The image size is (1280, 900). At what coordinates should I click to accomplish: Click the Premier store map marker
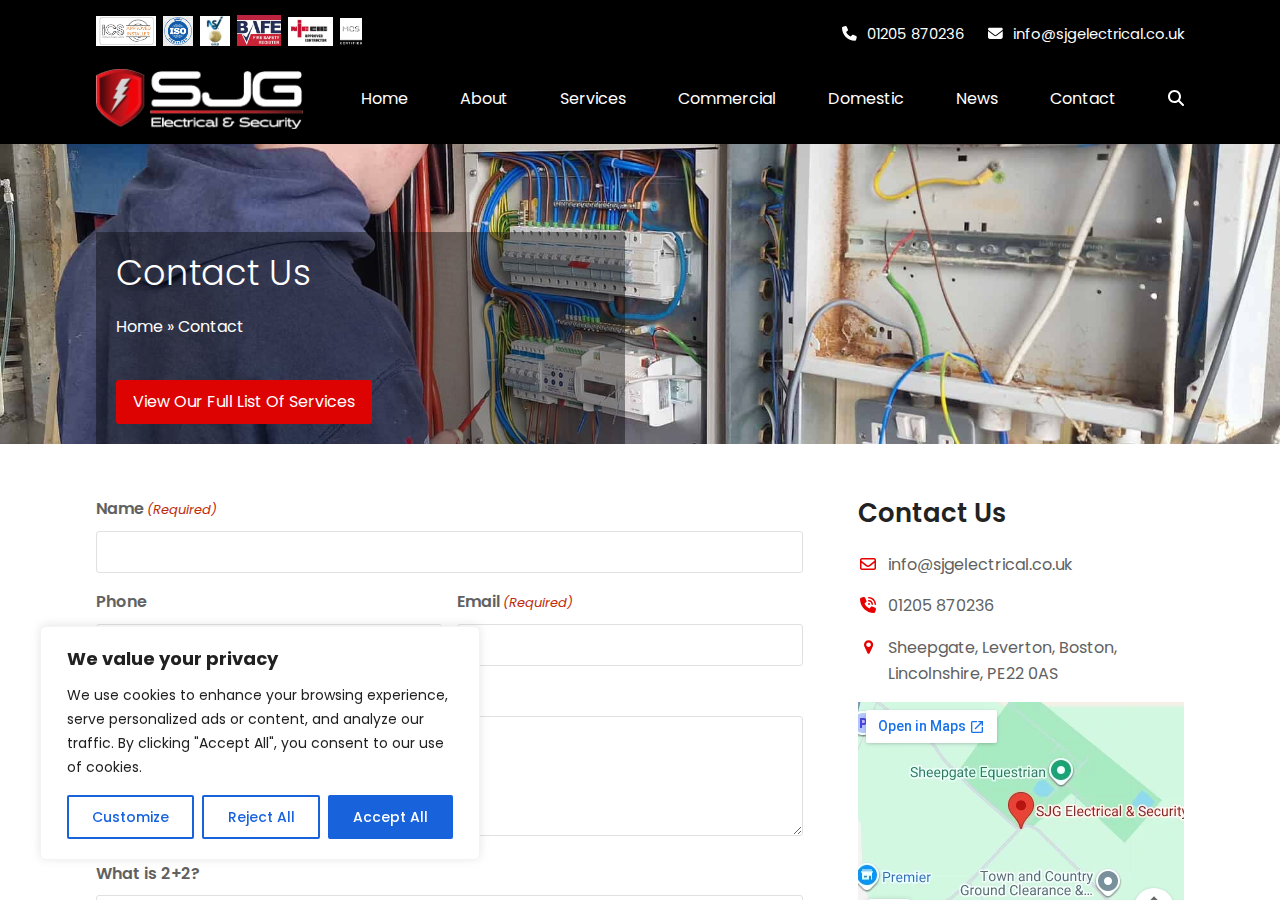coord(867,876)
